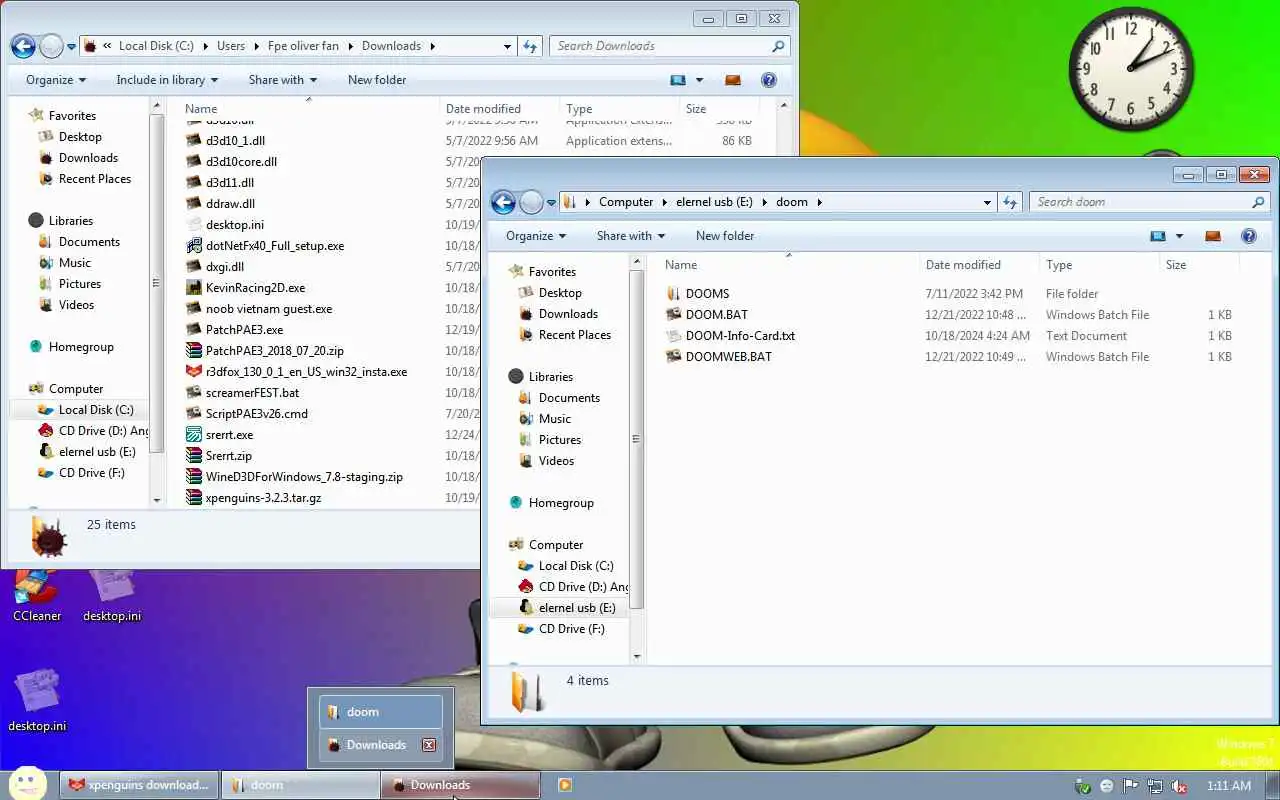Change view icon in the Downloads window
Image resolution: width=1280 pixels, height=800 pixels.
coord(678,80)
